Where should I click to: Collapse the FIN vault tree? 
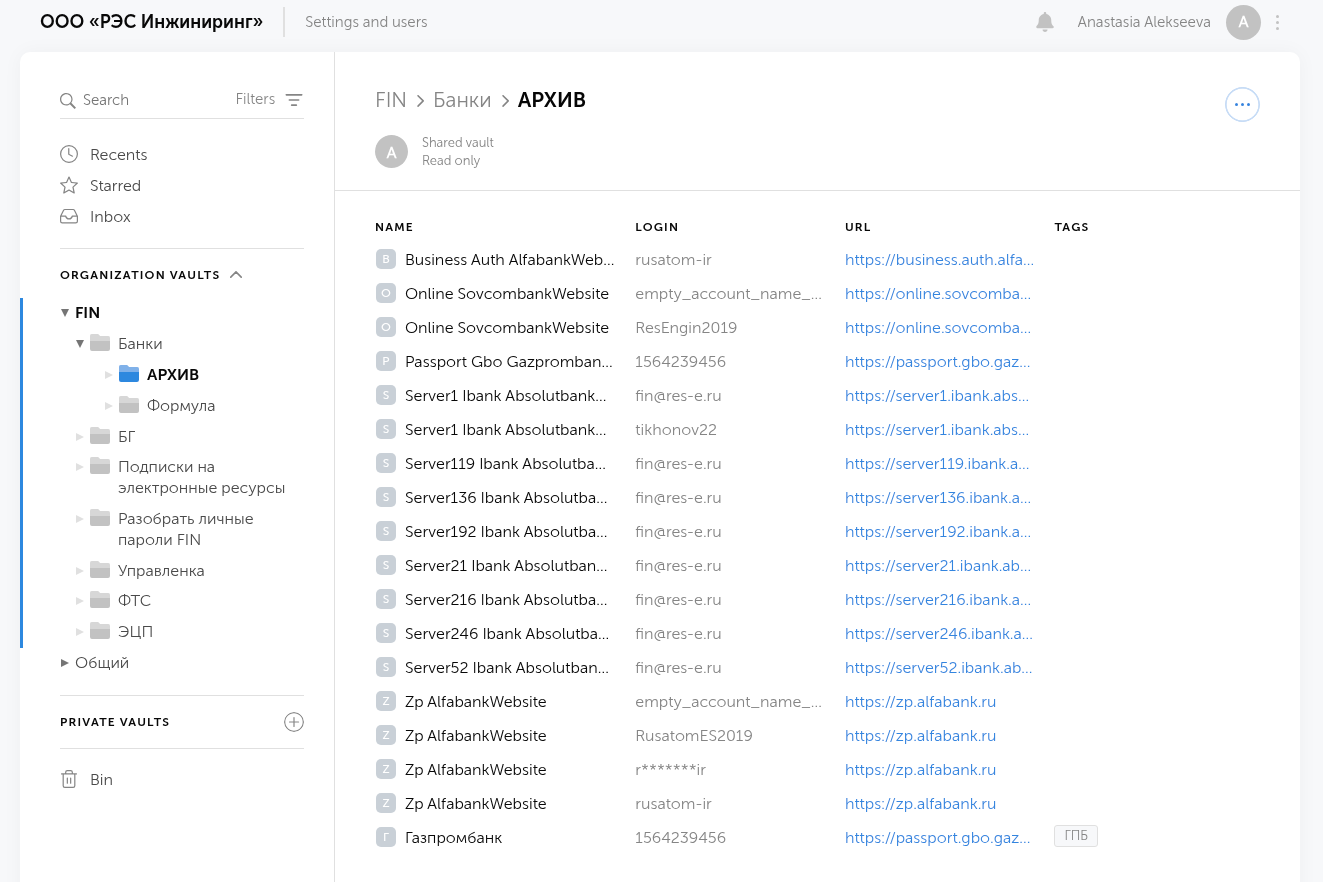(65, 313)
